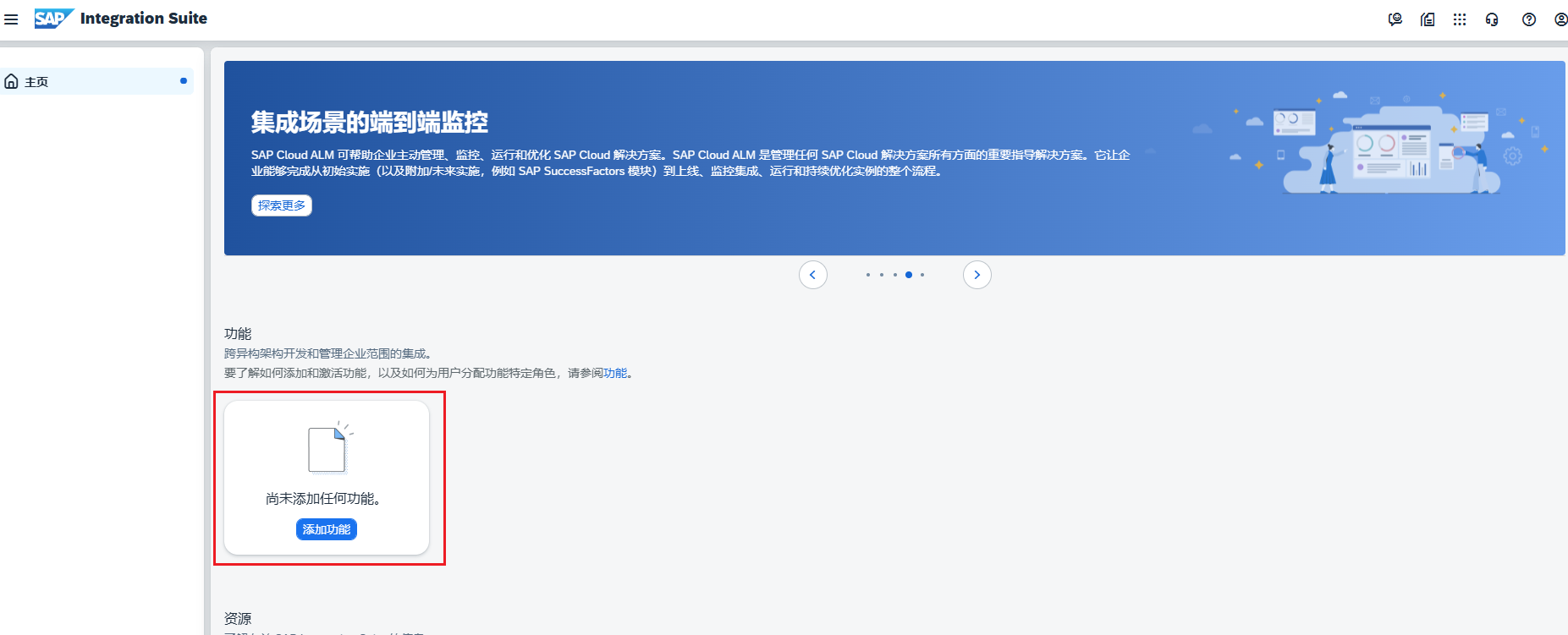Click the 资源 section heading

[x=238, y=619]
